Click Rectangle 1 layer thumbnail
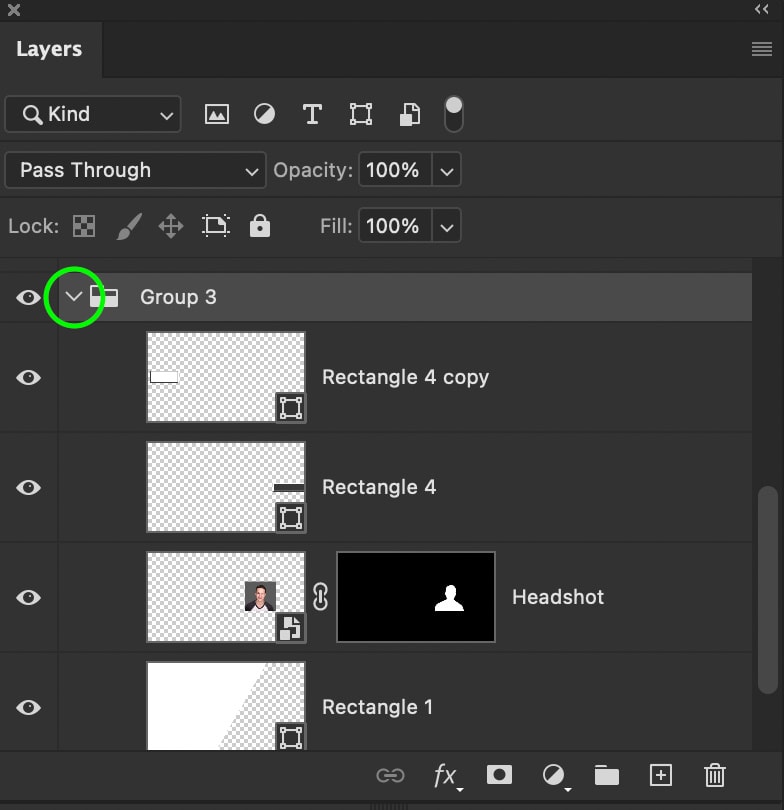This screenshot has height=810, width=784. (226, 706)
